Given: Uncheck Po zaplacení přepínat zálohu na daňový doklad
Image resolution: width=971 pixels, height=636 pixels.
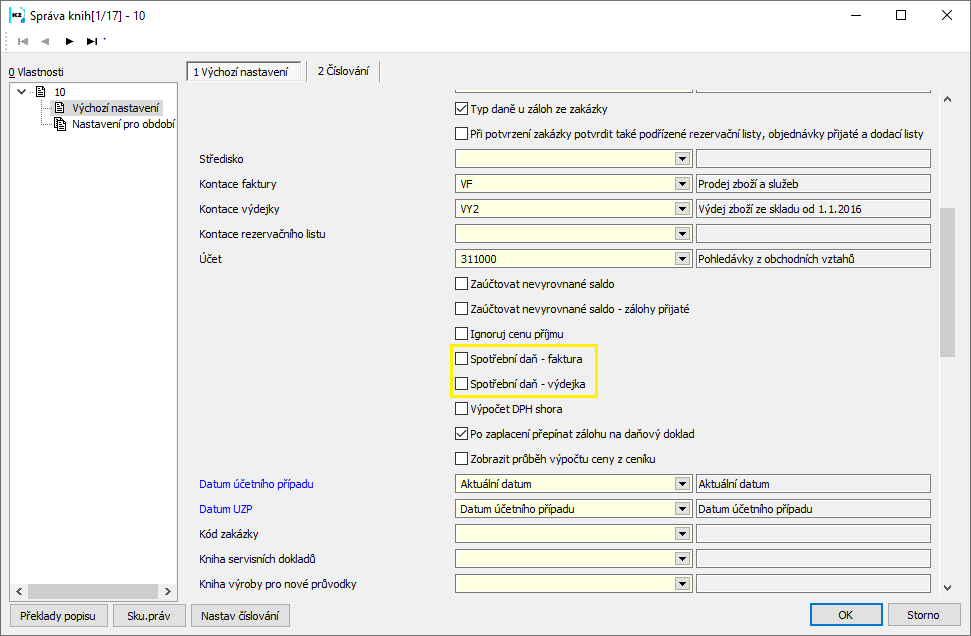Looking at the screenshot, I should click(x=461, y=433).
